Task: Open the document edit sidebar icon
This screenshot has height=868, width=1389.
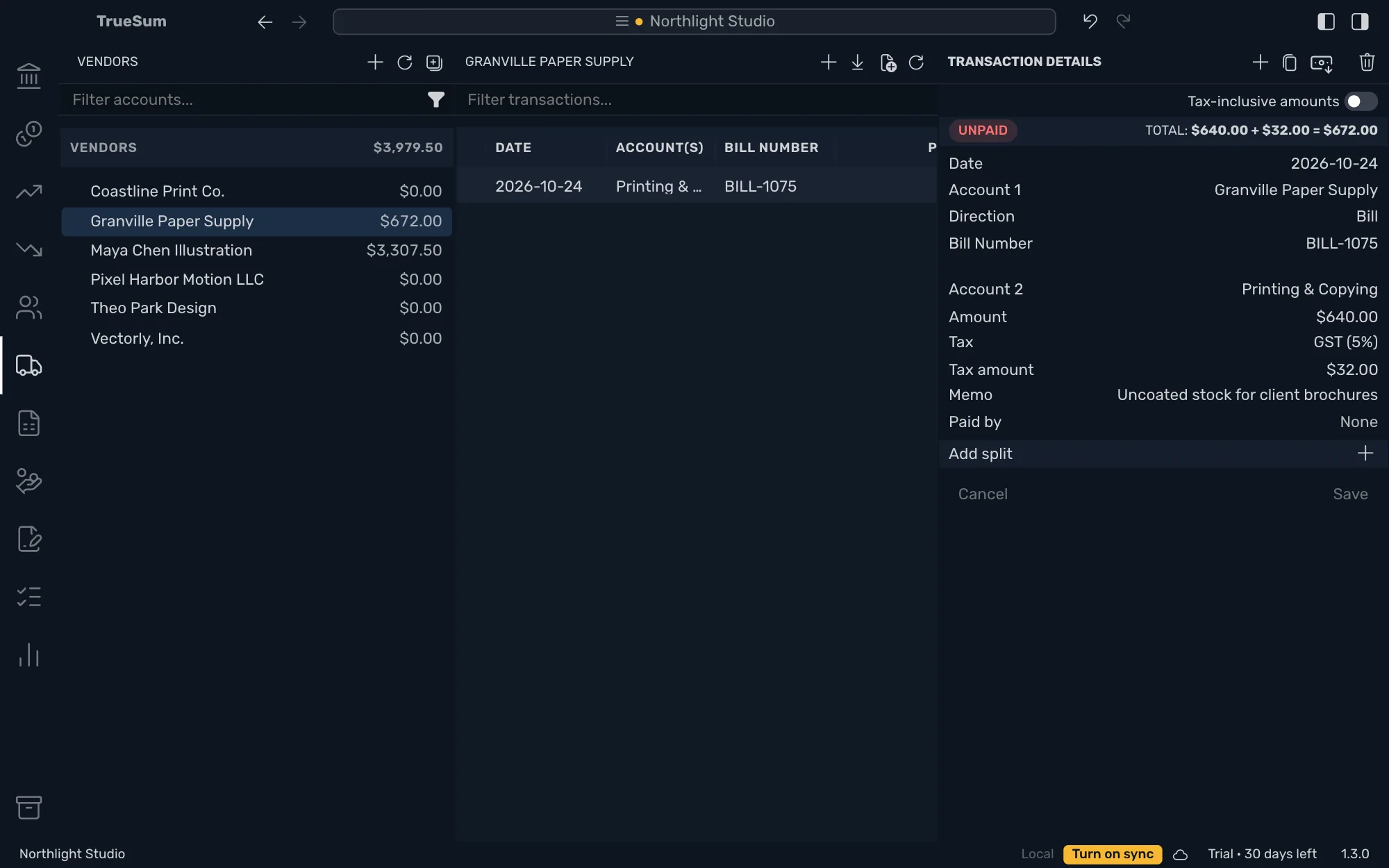Action: pyautogui.click(x=28, y=539)
